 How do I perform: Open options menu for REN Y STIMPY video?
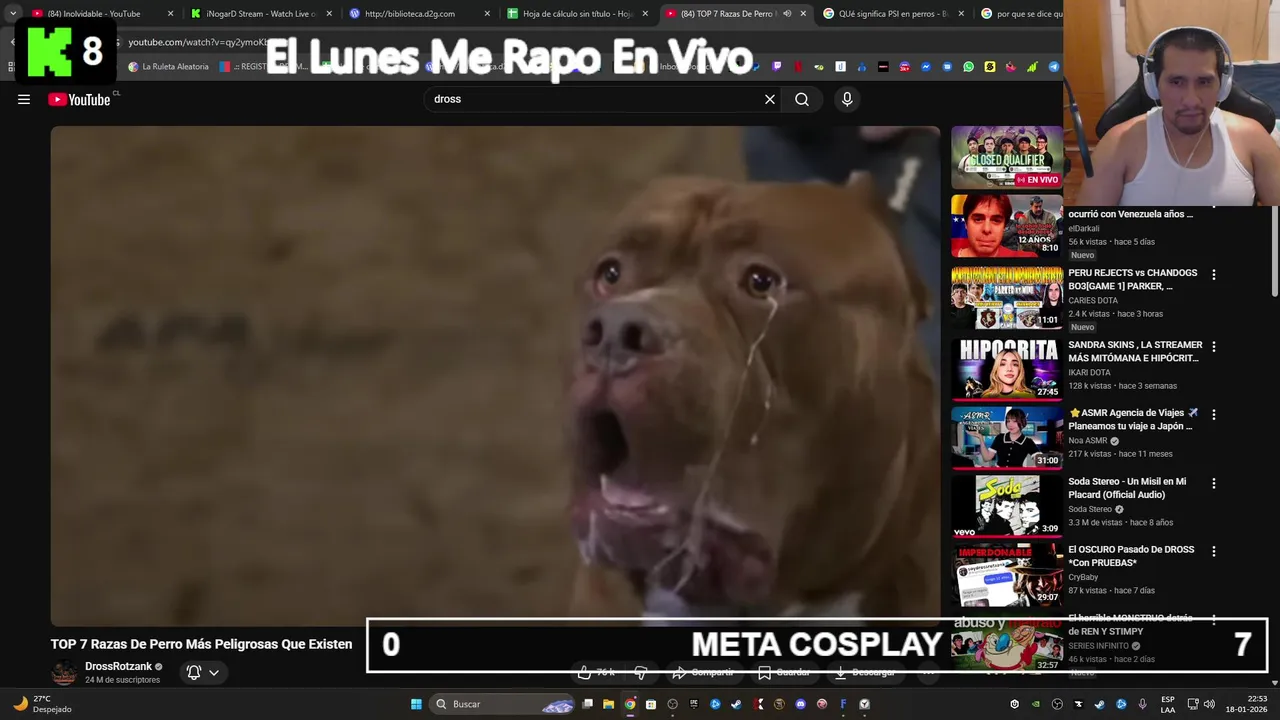click(1214, 621)
